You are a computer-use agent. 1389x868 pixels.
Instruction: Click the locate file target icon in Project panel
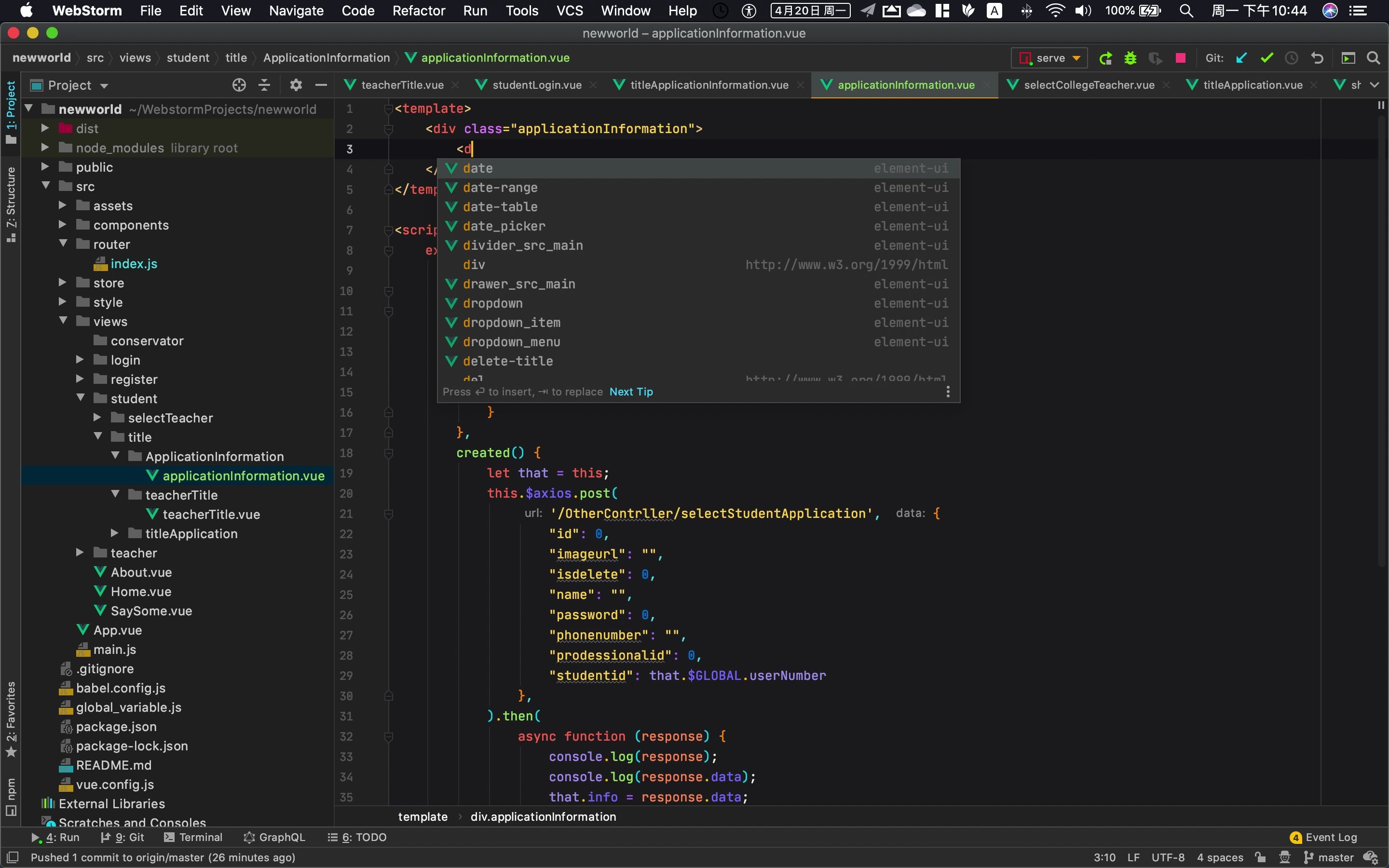[239, 85]
